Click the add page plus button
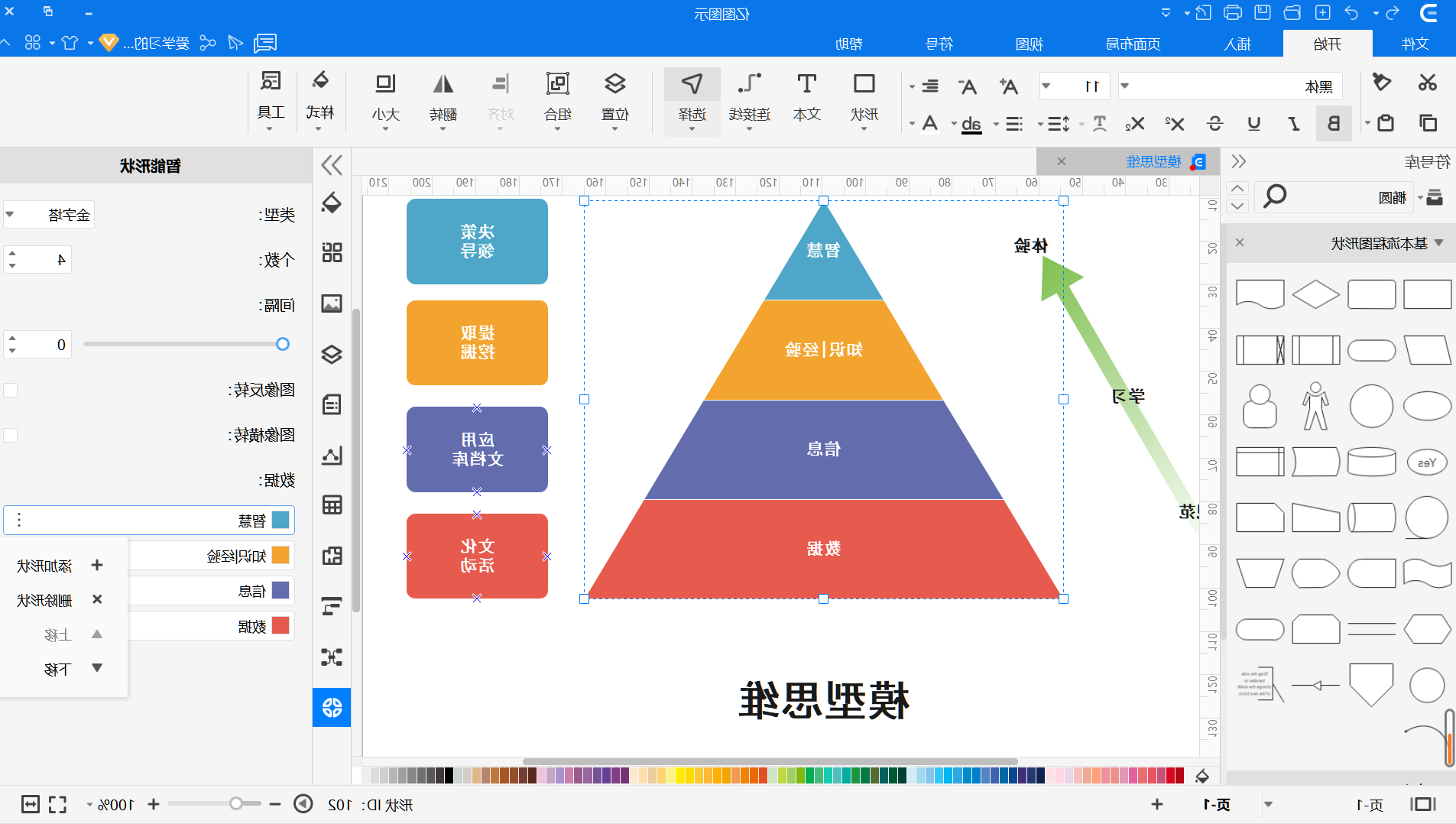This screenshot has width=1456, height=824. click(1157, 804)
